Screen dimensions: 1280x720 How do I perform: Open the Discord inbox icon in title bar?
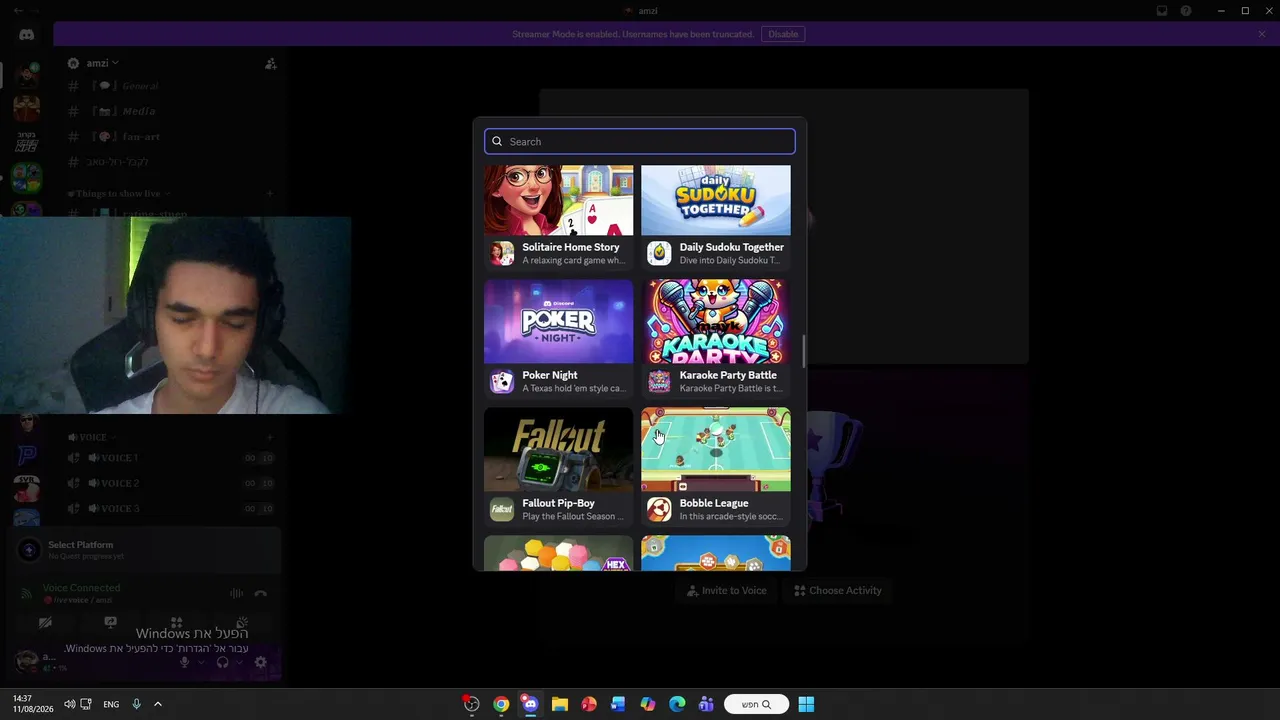click(x=1162, y=11)
